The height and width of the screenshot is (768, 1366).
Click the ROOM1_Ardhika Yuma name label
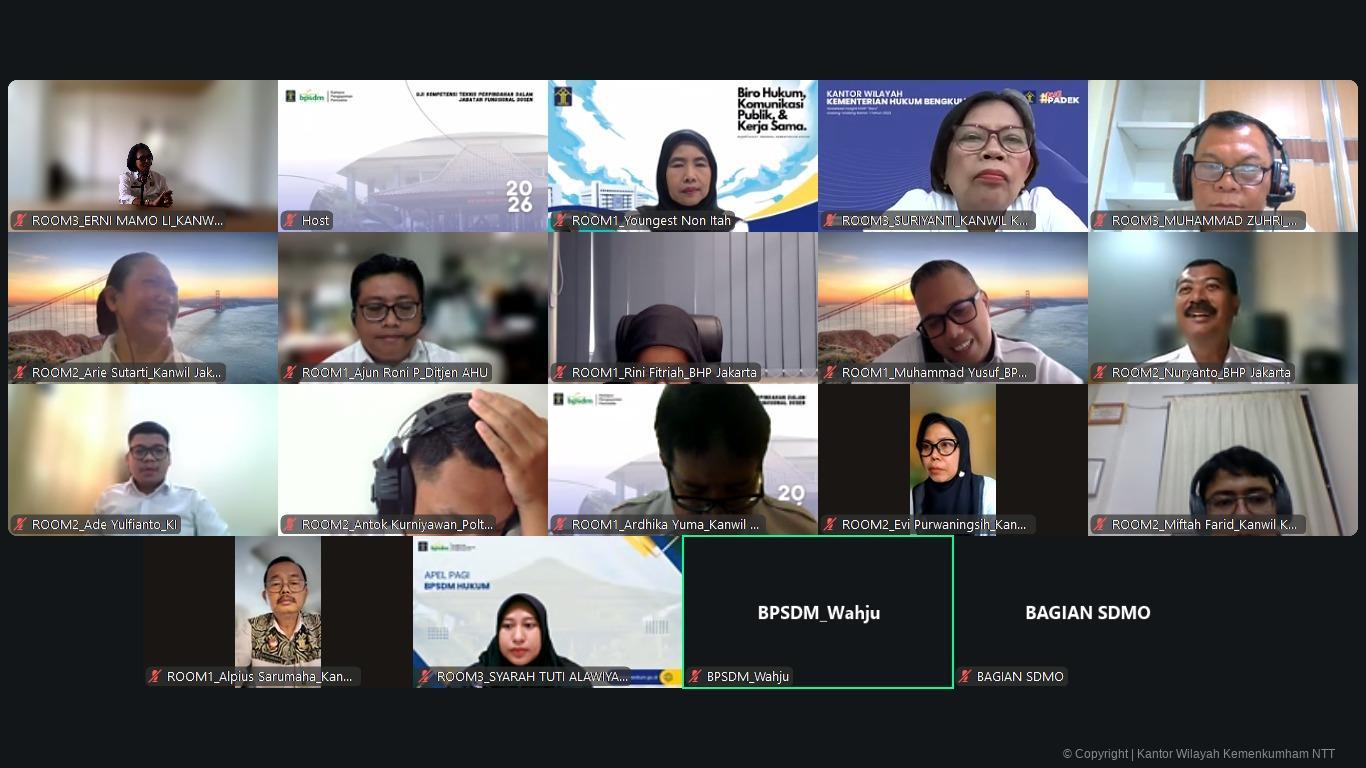pos(665,524)
